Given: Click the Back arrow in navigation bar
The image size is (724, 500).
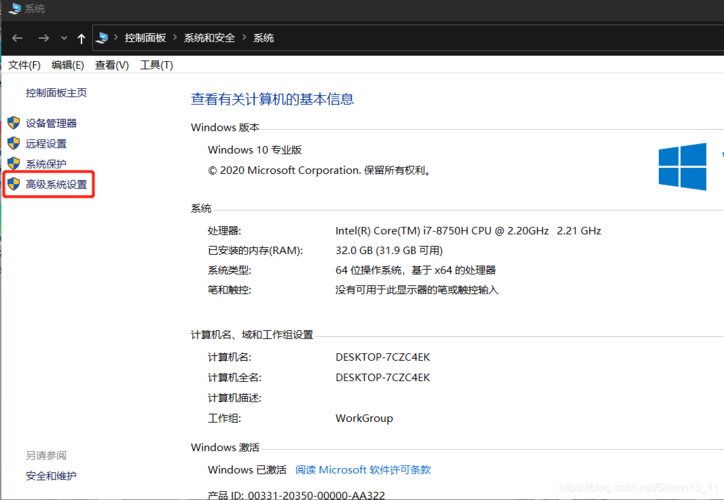Looking at the screenshot, I should point(17,38).
